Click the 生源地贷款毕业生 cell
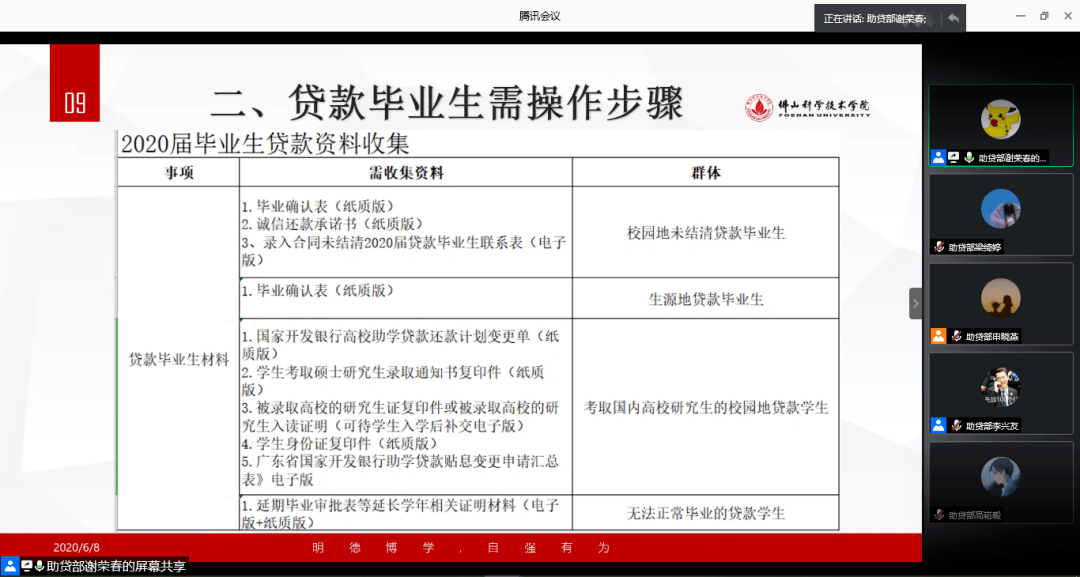Screen dimensions: 1080x577 pyautogui.click(x=705, y=300)
